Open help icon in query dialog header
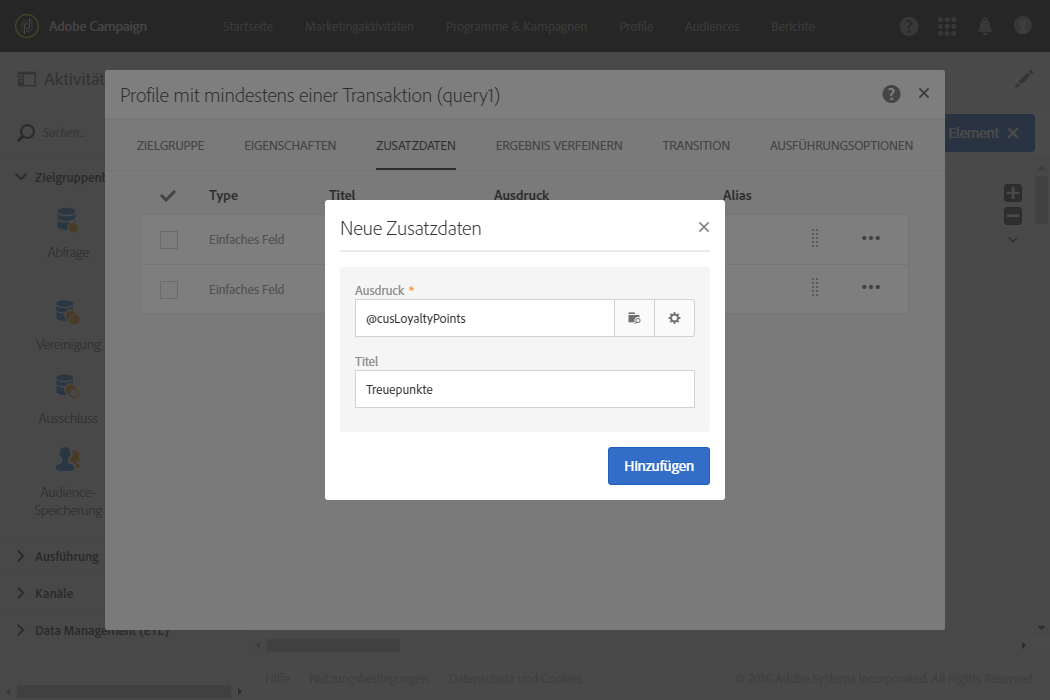Viewport: 1050px width, 700px height. coord(891,94)
